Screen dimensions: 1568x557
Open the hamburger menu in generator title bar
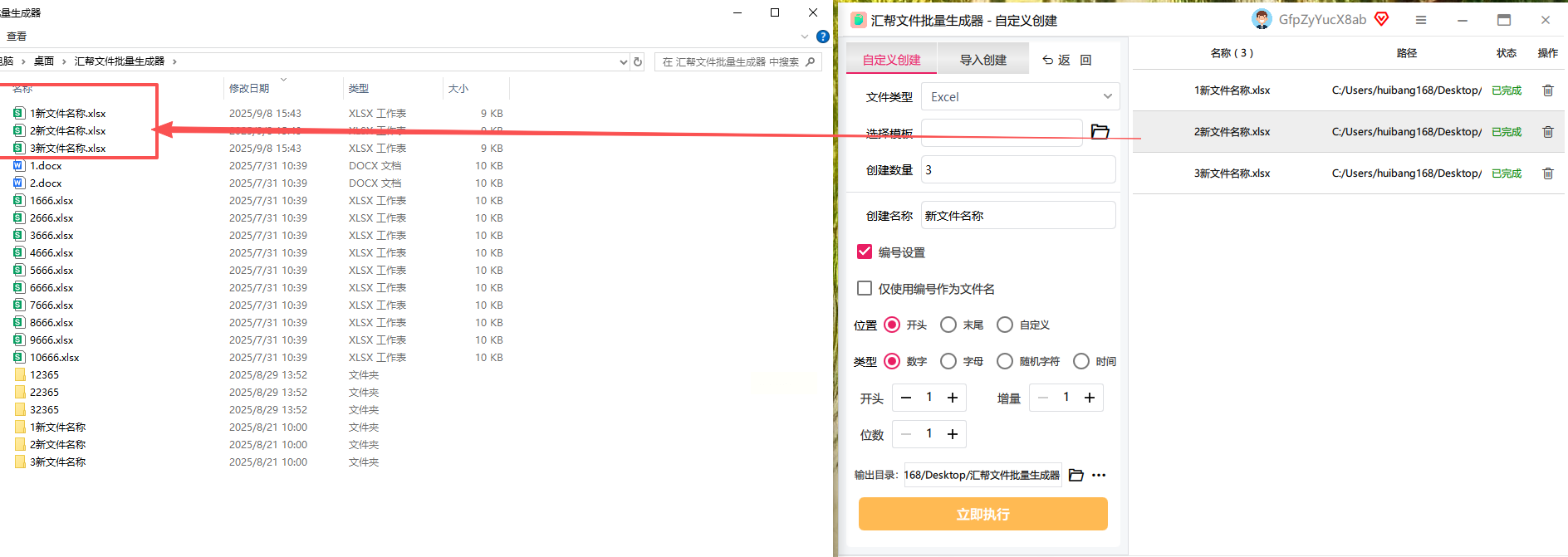1421,20
